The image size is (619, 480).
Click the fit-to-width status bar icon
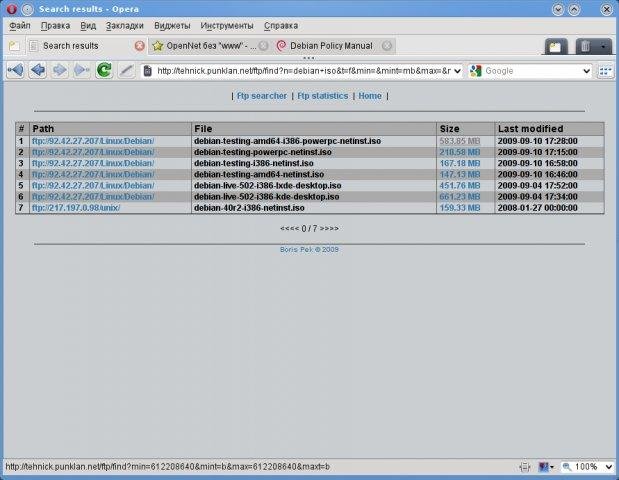coord(525,467)
